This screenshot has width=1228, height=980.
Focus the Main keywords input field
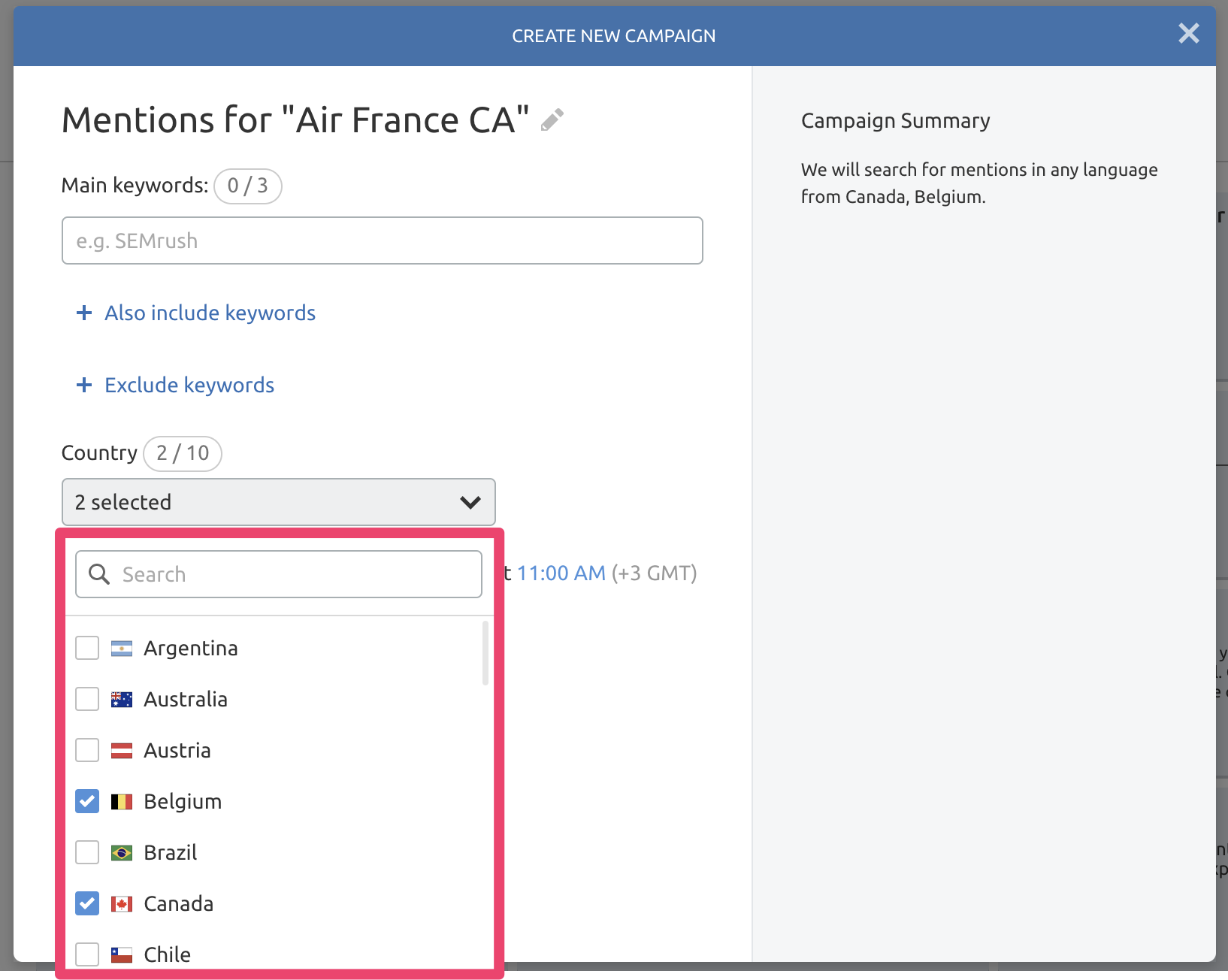(383, 240)
